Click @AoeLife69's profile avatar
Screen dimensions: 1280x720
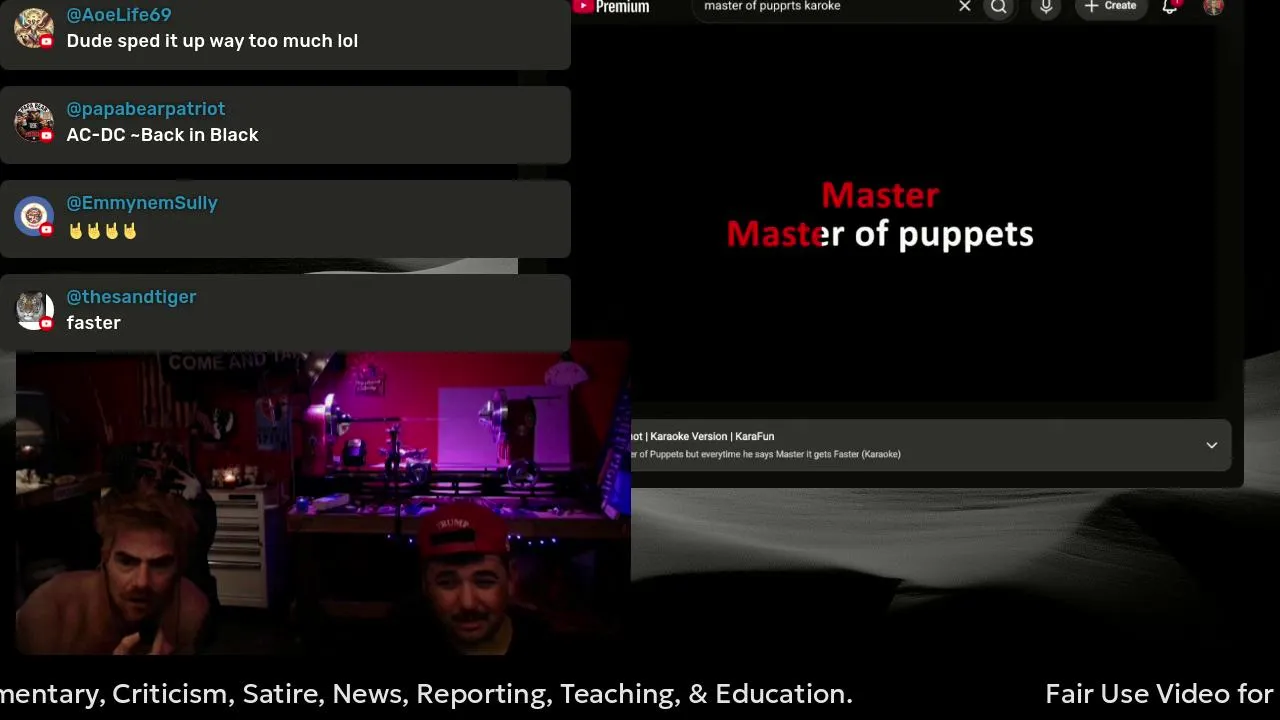tap(34, 28)
